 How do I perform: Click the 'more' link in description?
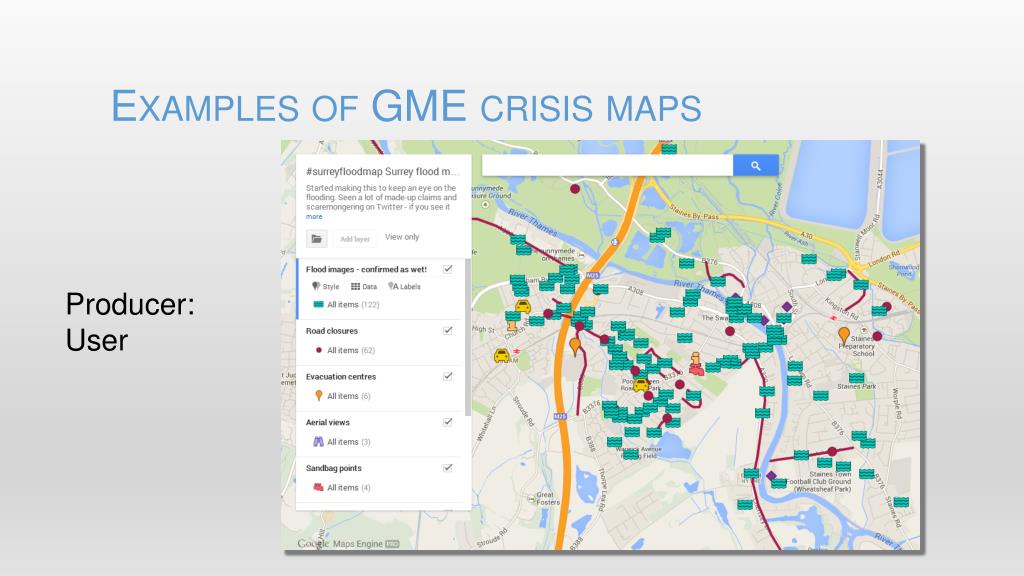point(314,216)
